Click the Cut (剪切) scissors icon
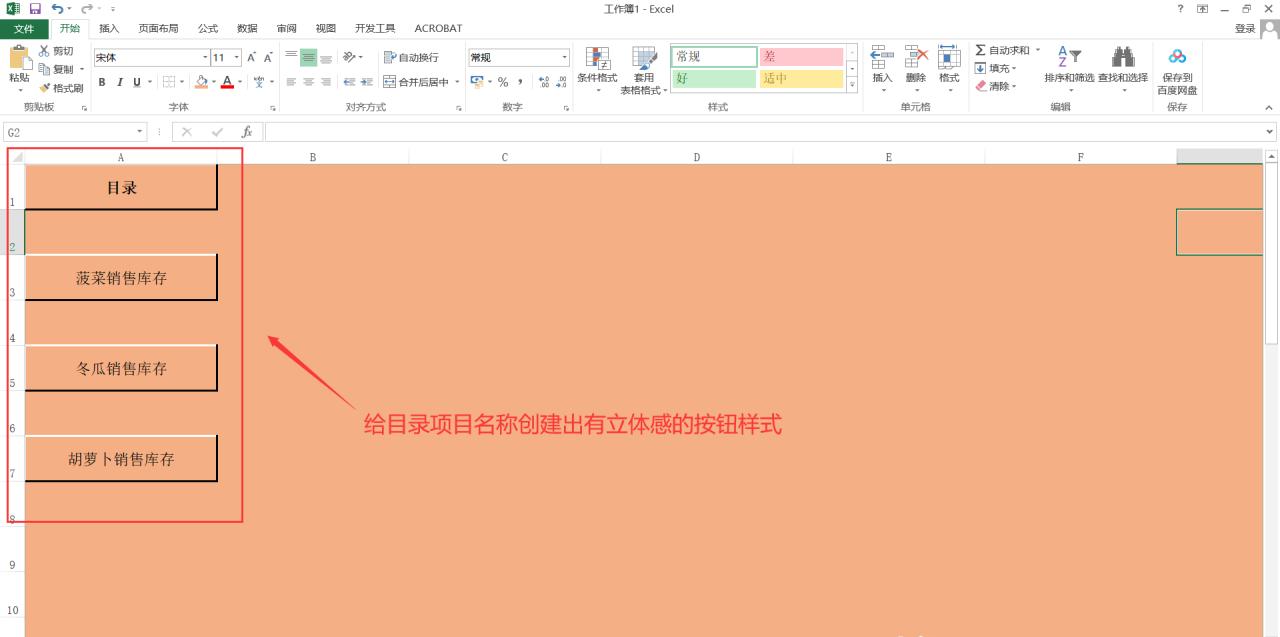 [x=44, y=51]
